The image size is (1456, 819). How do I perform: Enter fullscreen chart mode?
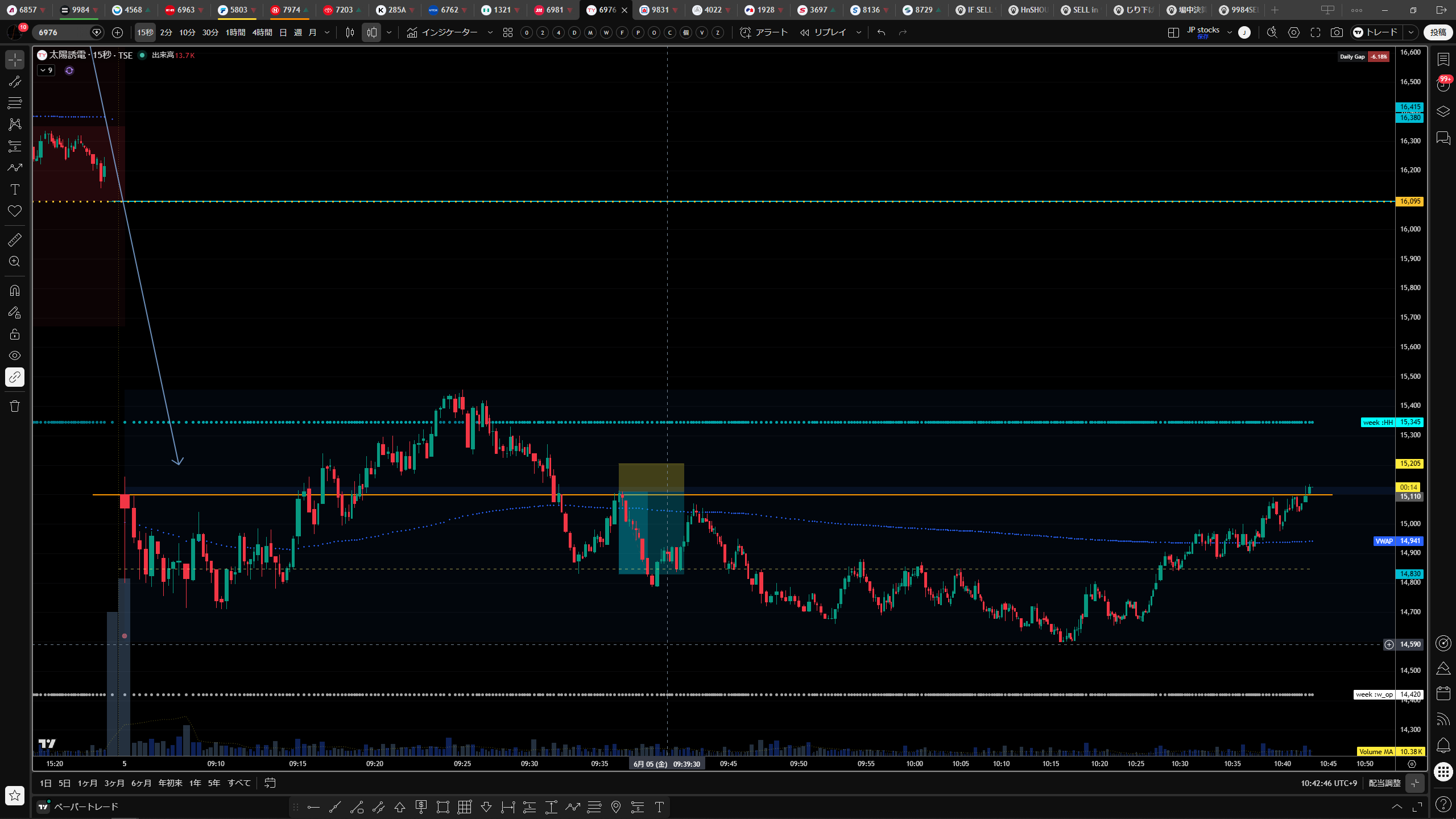coord(1315,32)
